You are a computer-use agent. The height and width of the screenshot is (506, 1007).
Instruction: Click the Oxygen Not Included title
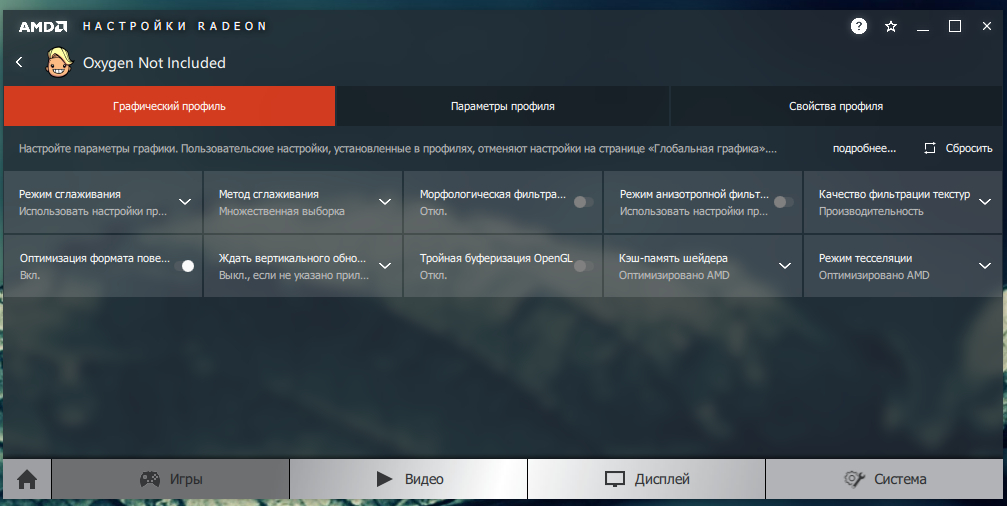(154, 63)
